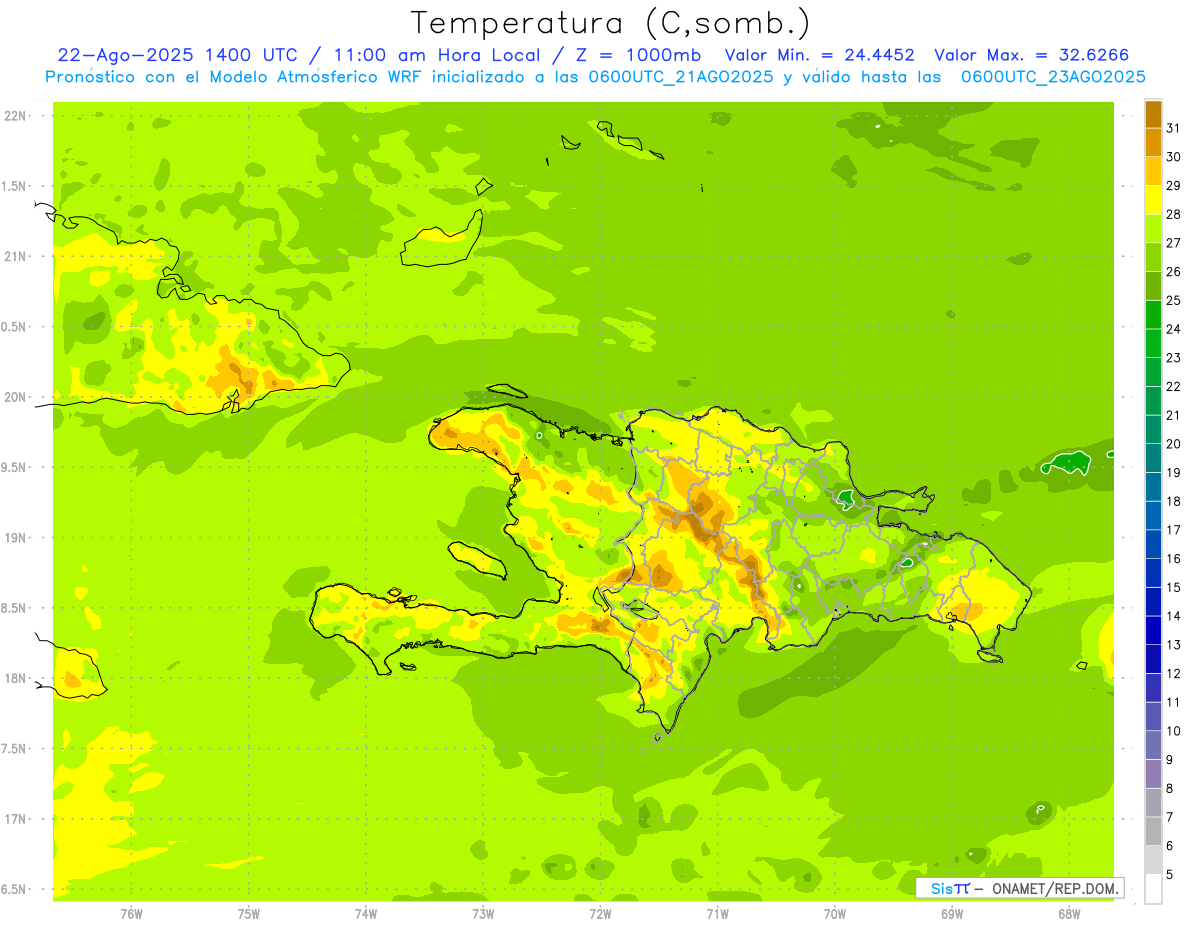Click the legend value '12'
The height and width of the screenshot is (927, 1200).
coord(1174,673)
